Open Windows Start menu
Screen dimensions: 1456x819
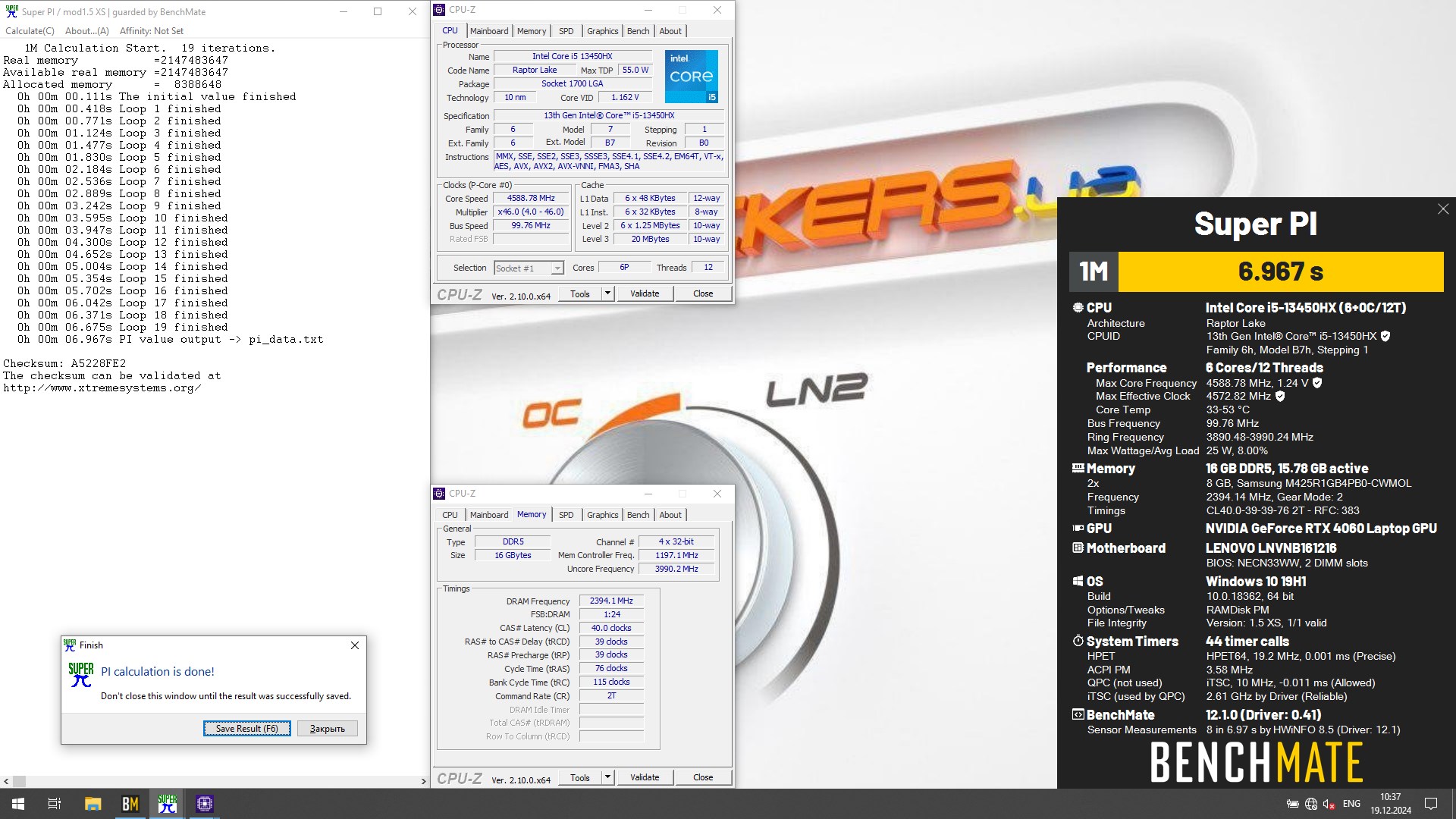pyautogui.click(x=18, y=804)
